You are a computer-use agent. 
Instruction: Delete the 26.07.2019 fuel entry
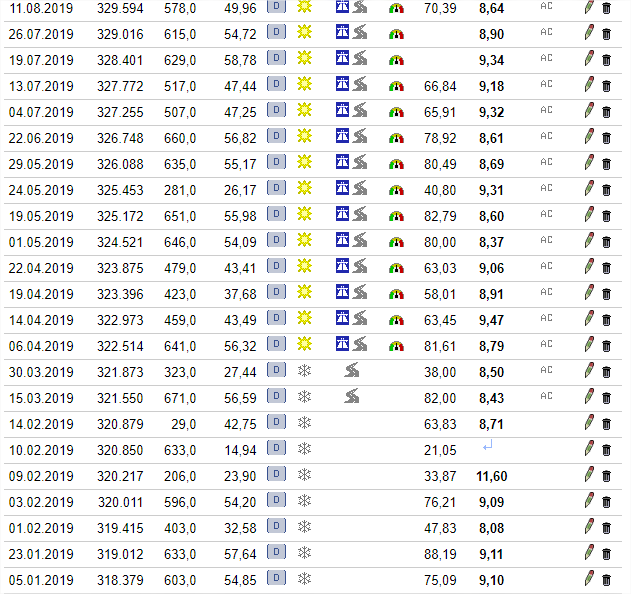[606, 34]
